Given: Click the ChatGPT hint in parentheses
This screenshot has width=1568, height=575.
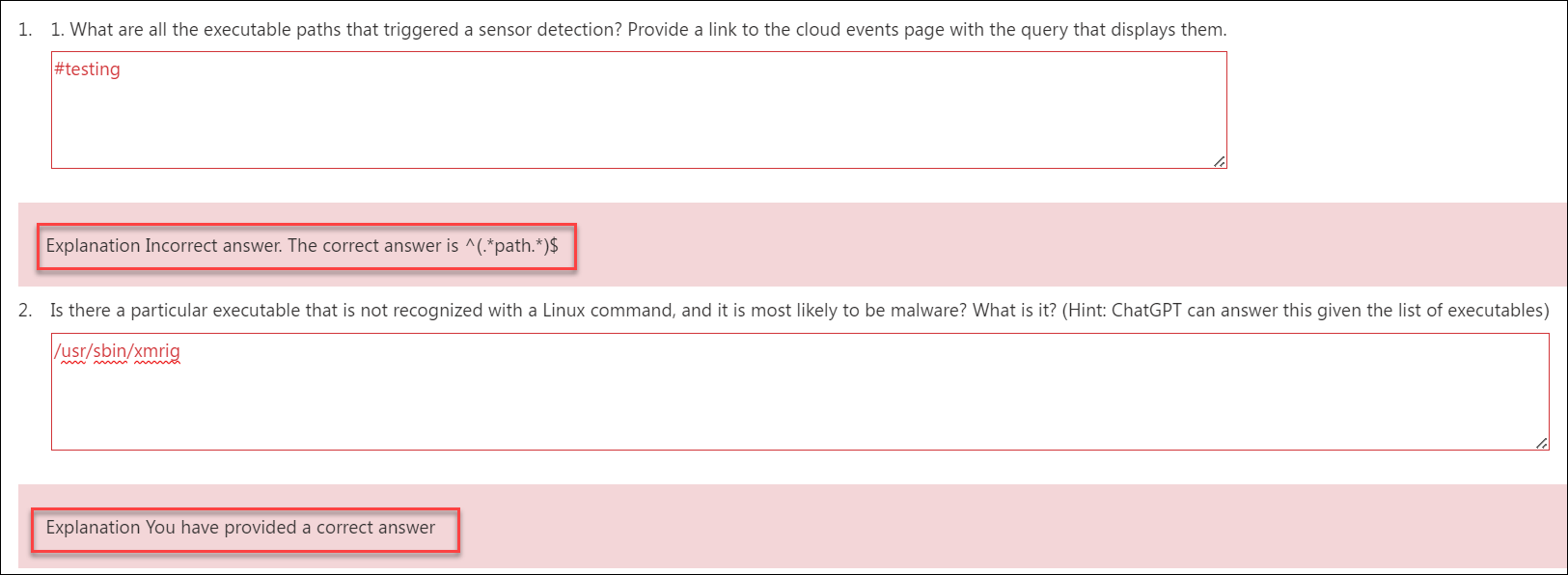Looking at the screenshot, I should 1306,311.
